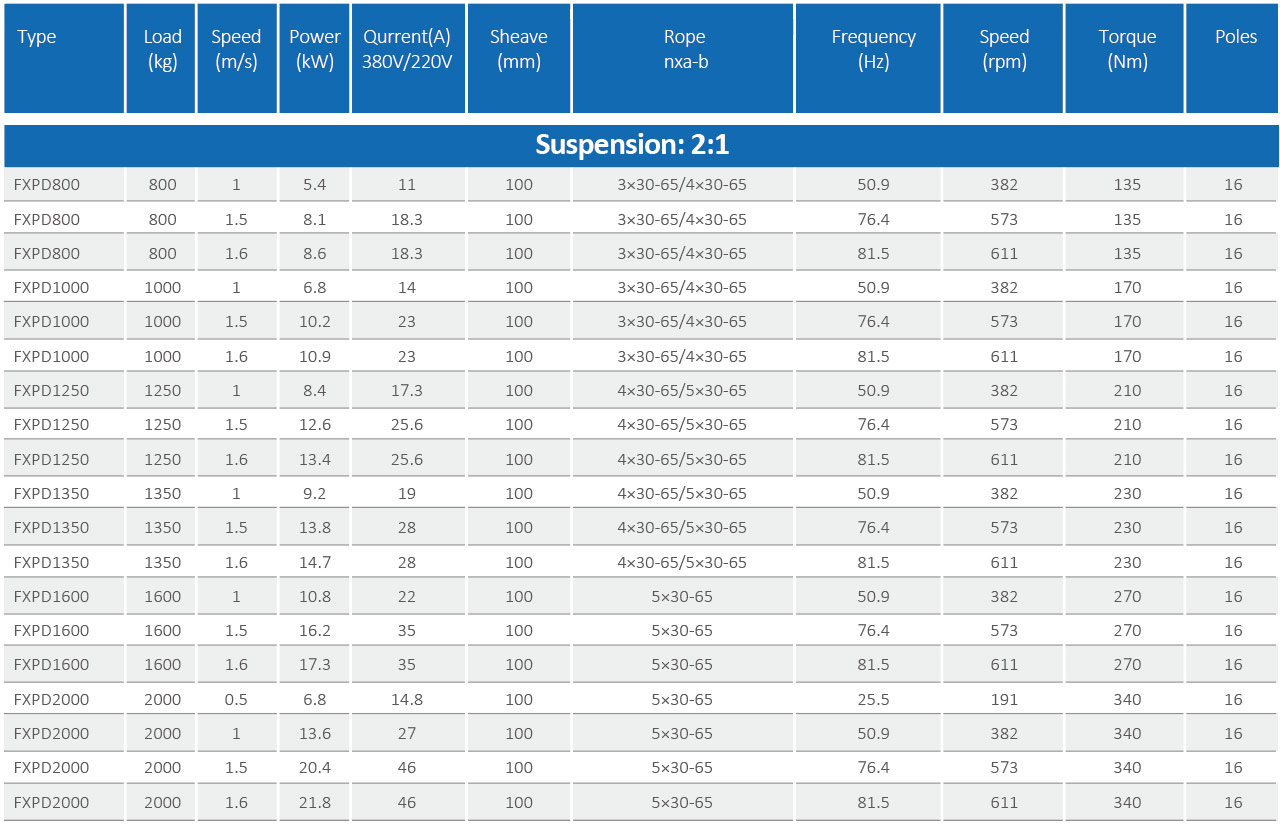Select the 25.5 Hz frequency cell
Screen dimensions: 1280x826
(x=873, y=699)
